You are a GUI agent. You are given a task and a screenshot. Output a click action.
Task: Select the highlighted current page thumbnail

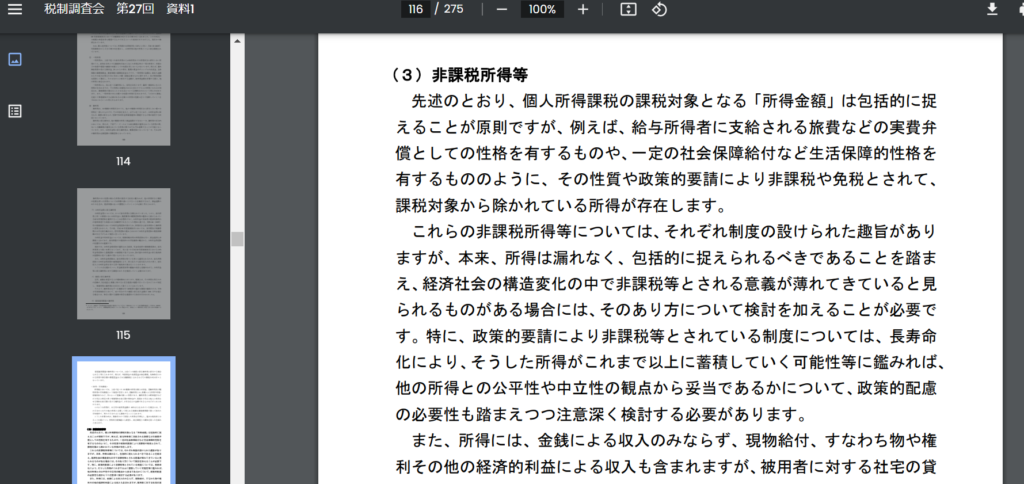[x=123, y=420]
